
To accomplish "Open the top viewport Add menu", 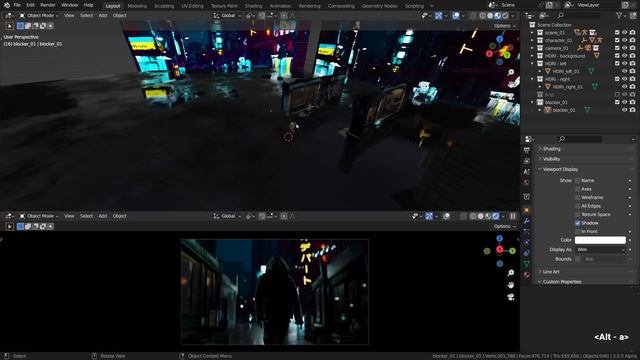I will point(103,16).
